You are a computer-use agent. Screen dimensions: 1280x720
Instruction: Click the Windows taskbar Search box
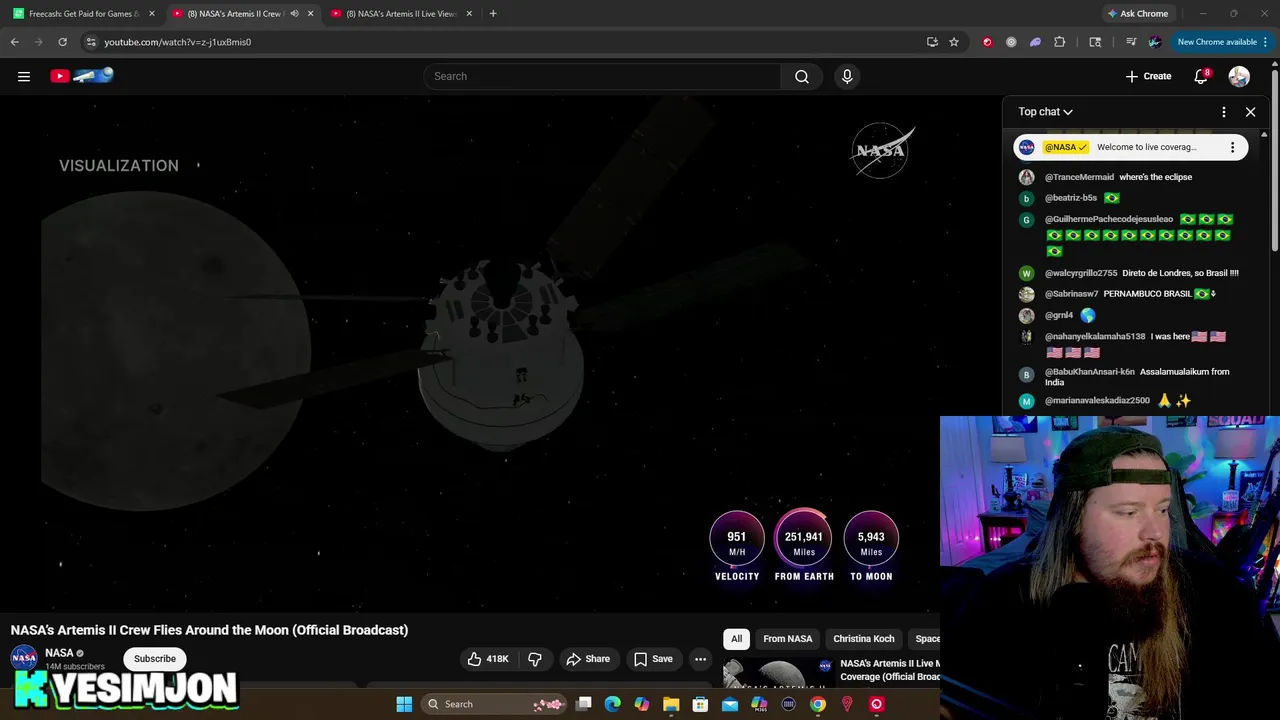pyautogui.click(x=495, y=704)
